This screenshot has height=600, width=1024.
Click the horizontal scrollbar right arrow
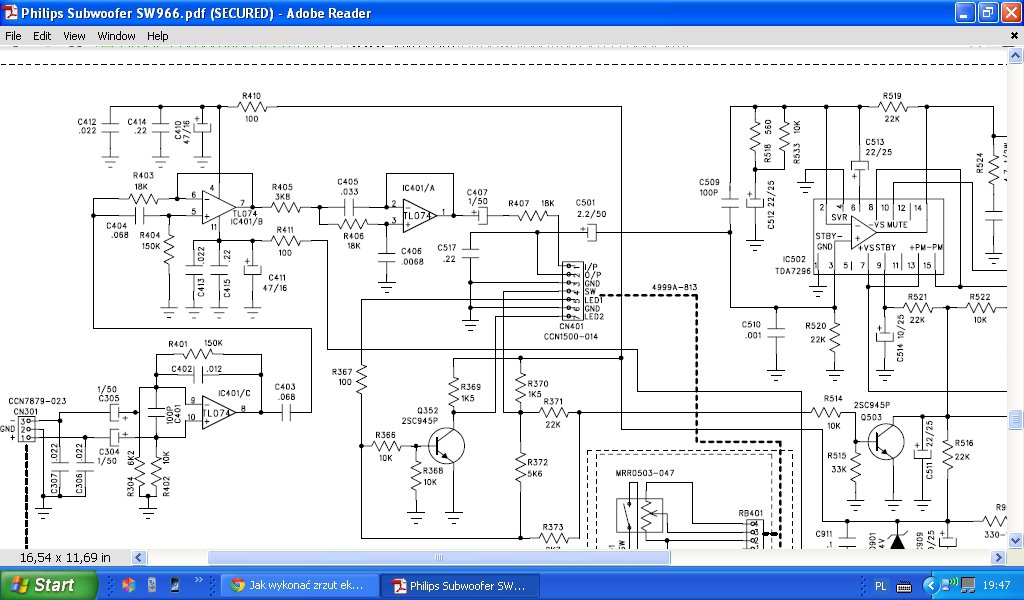coord(998,558)
